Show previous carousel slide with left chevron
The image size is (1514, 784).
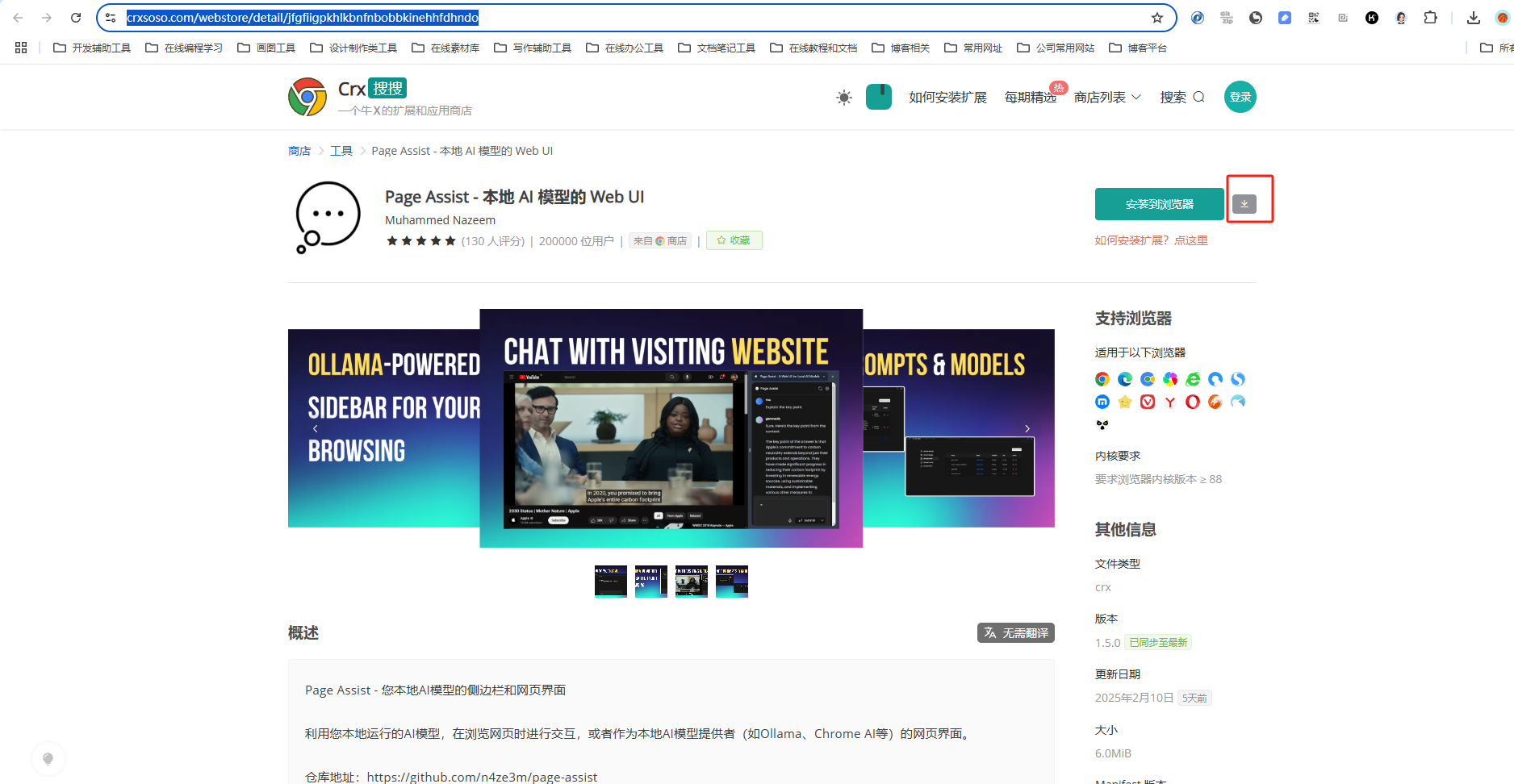tap(316, 428)
